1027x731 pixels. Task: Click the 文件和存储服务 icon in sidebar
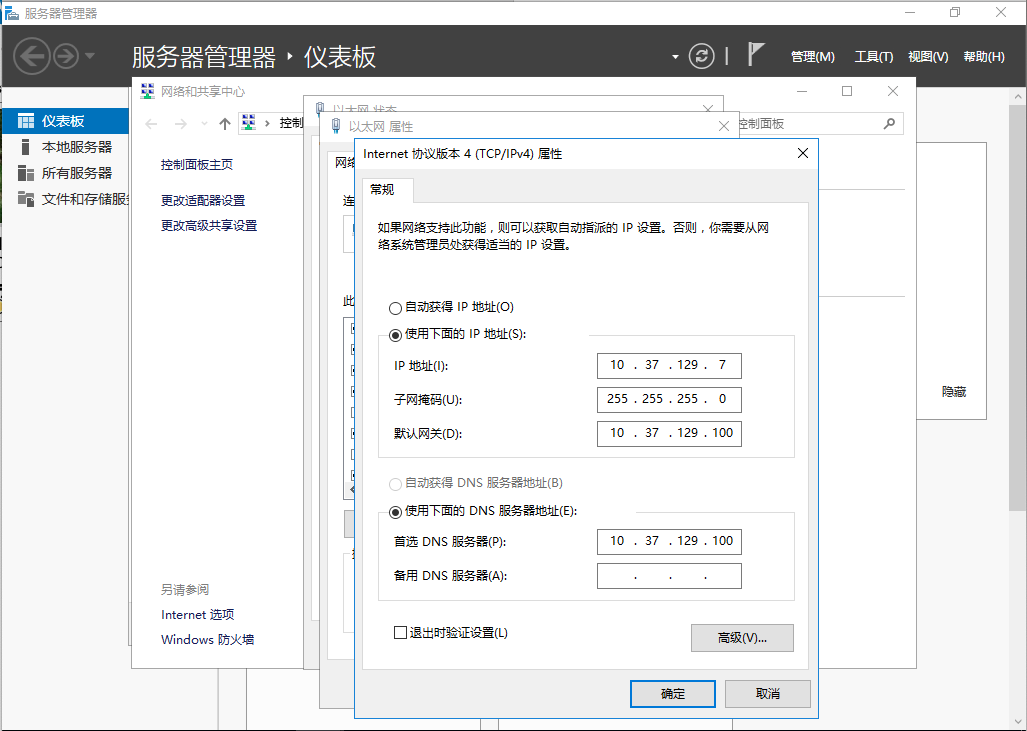tap(26, 198)
